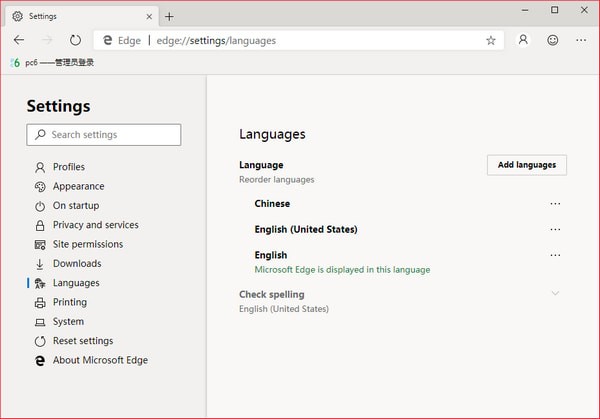
Task: Open more actions for English language
Action: (555, 256)
